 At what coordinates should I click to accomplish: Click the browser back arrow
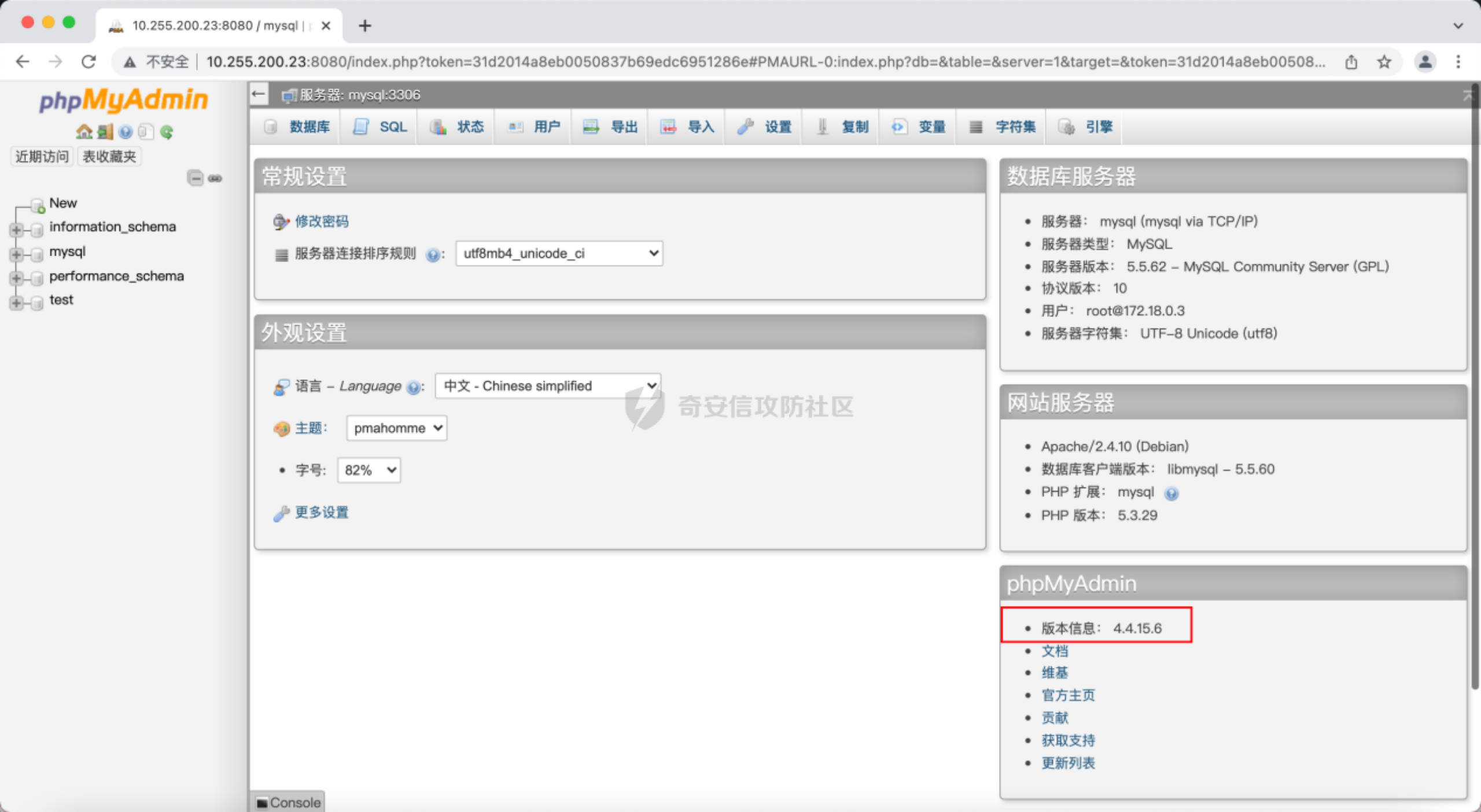click(x=22, y=62)
